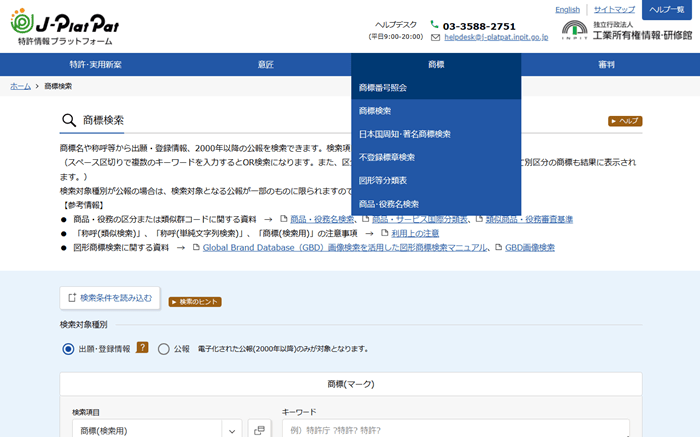Click the 商標検索 breadcrumb text

[x=58, y=86]
